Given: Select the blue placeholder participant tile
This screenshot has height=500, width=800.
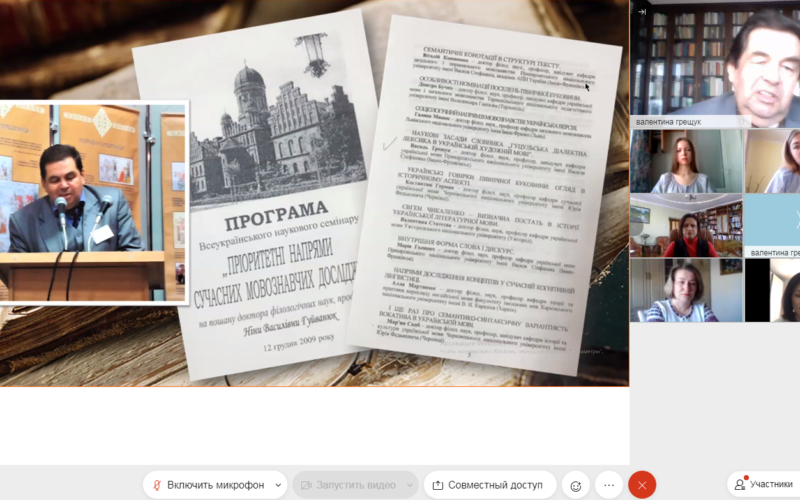Looking at the screenshot, I should tap(772, 225).
